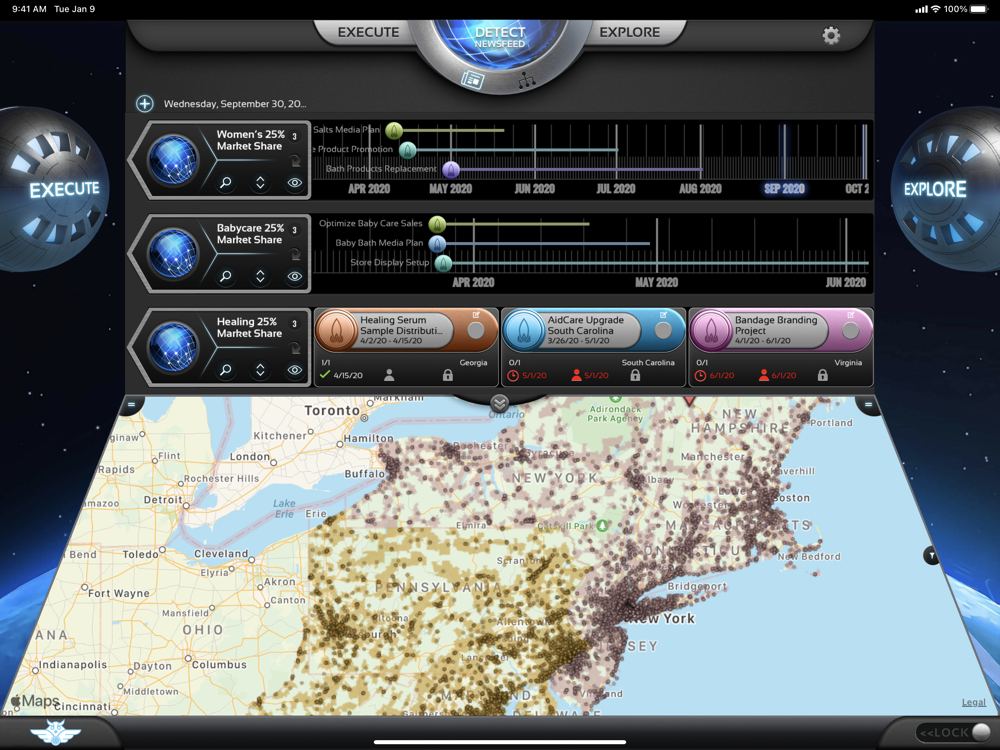Click the red person icon on Bandage Branding card
1000x750 pixels.
[x=764, y=375]
